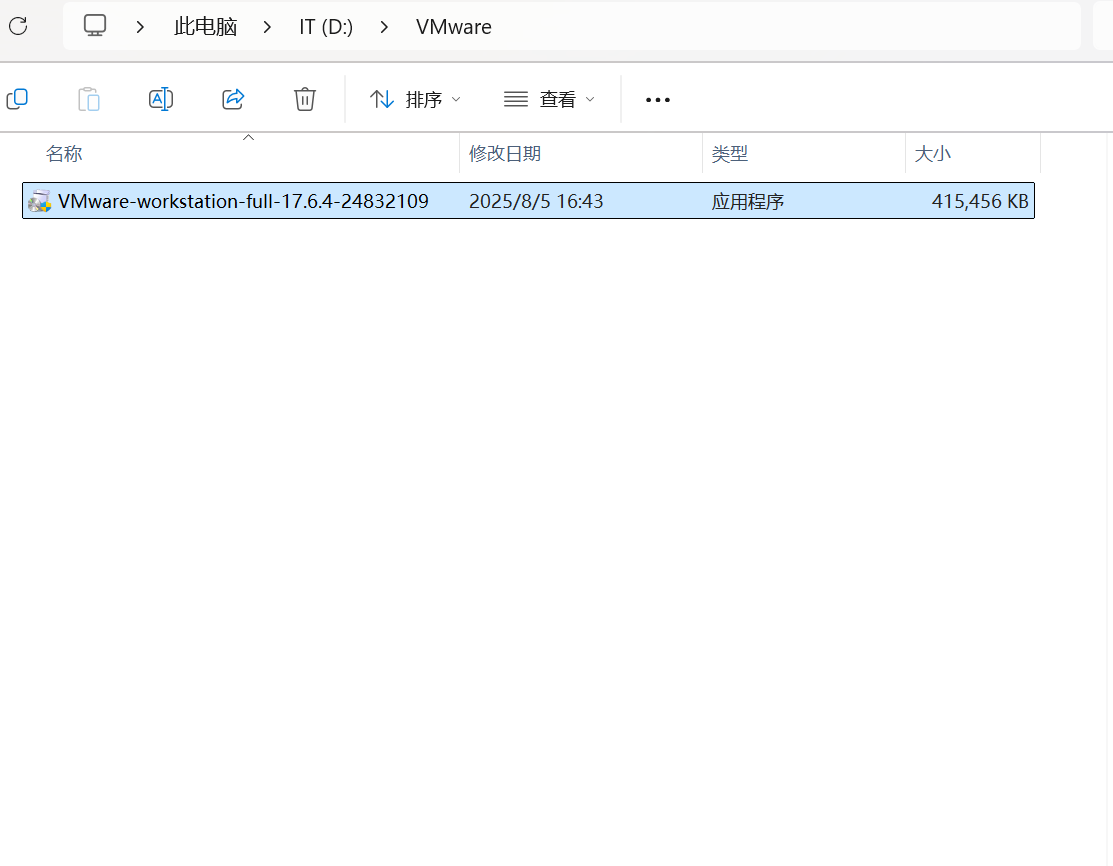Go to 此电脑 in the breadcrumb

tap(205, 27)
